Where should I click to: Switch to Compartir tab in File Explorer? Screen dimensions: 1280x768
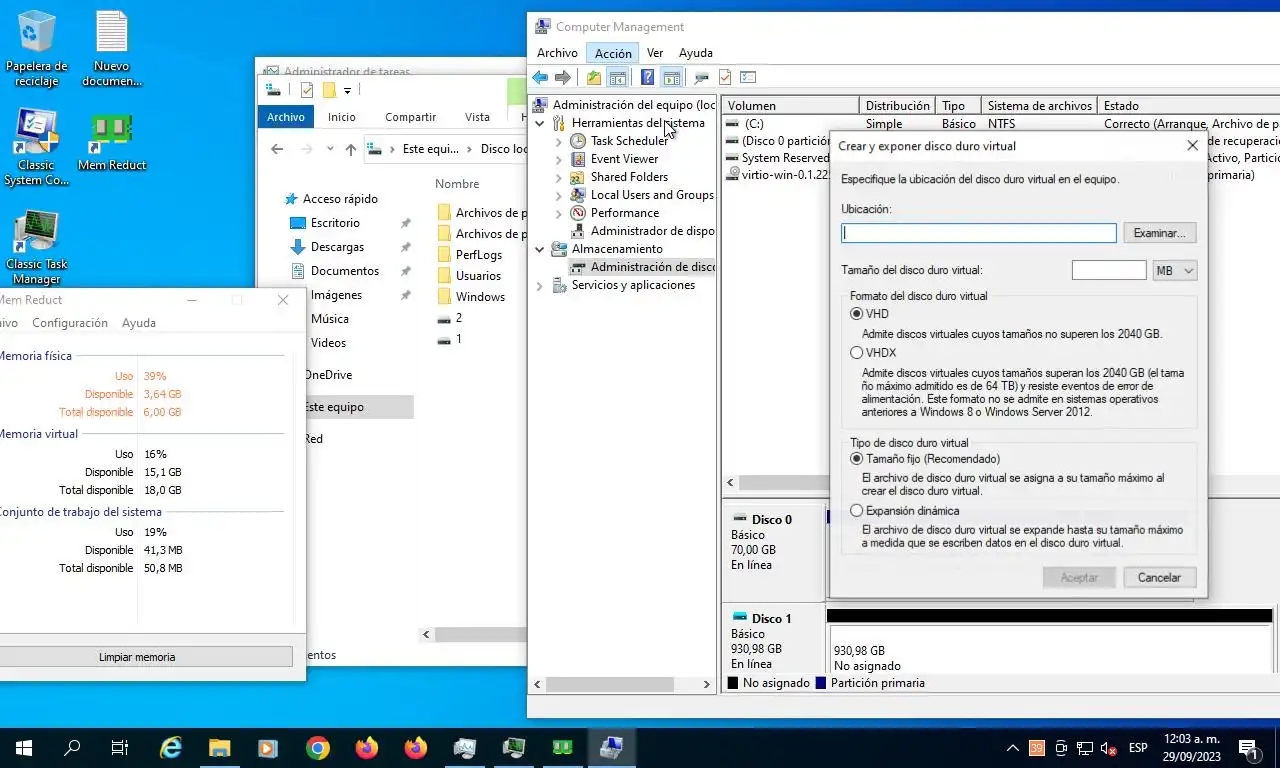click(410, 117)
